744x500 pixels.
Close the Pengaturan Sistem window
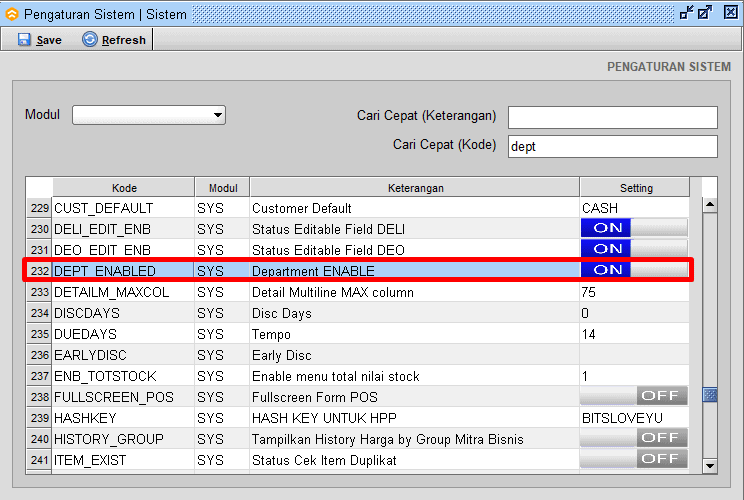pyautogui.click(x=731, y=12)
